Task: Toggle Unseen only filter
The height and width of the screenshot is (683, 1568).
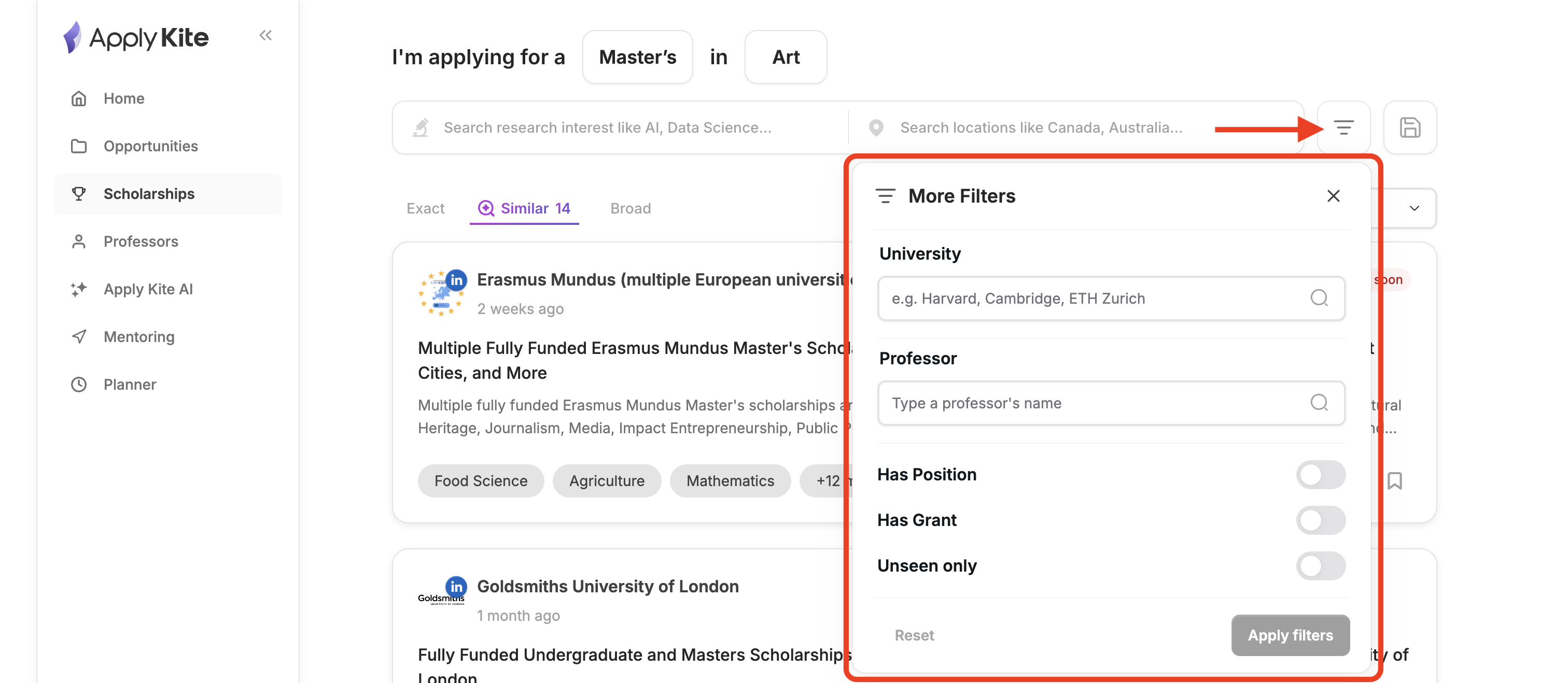Action: pos(1320,565)
